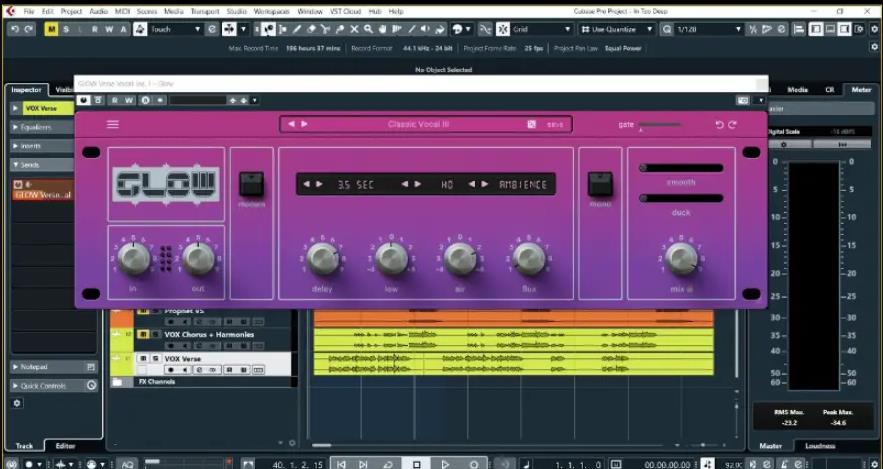883x469 pixels.
Task: Click the Glow preset save button
Action: (555, 124)
